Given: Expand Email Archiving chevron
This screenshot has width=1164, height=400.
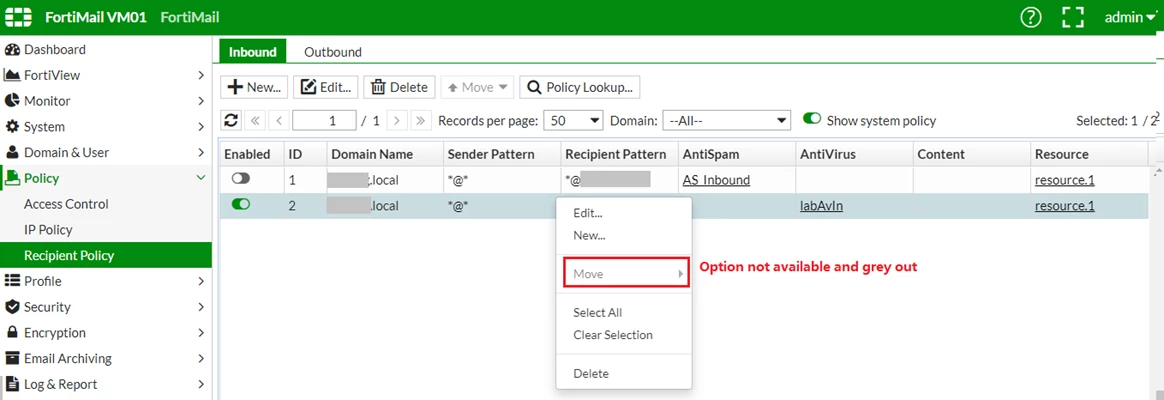Looking at the screenshot, I should pyautogui.click(x=201, y=358).
